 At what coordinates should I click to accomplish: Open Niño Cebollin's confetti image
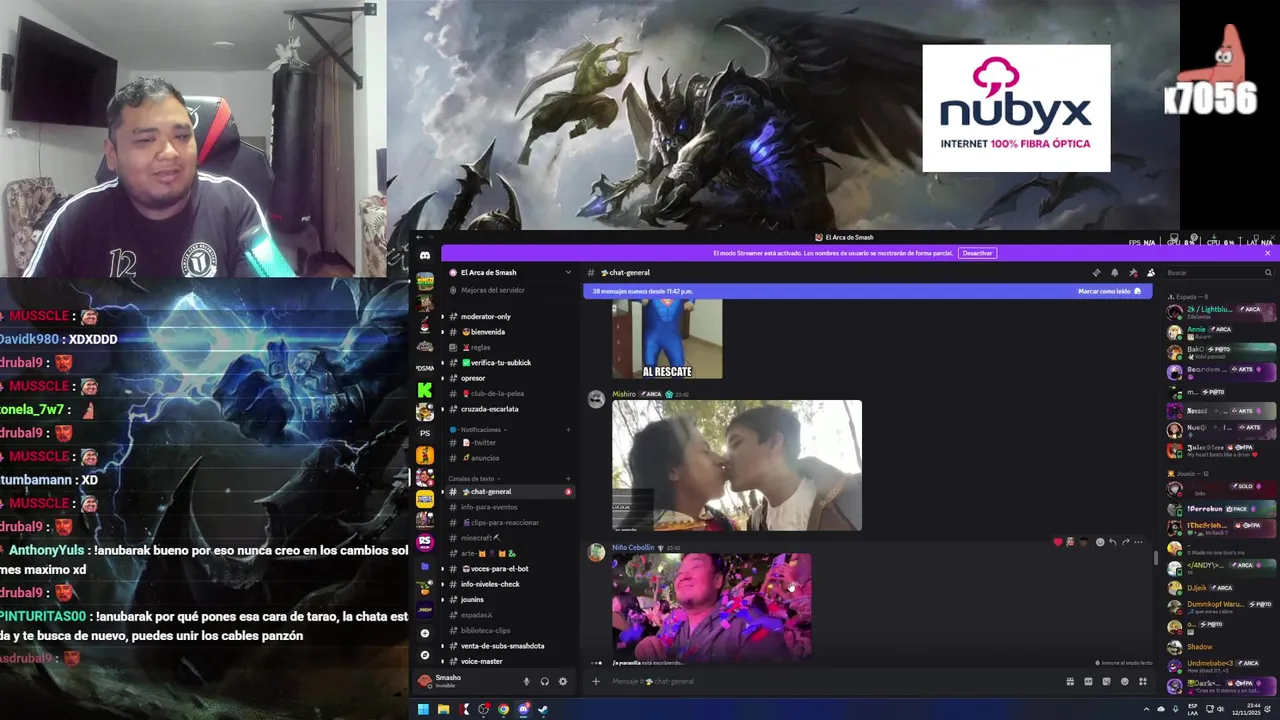(712, 606)
